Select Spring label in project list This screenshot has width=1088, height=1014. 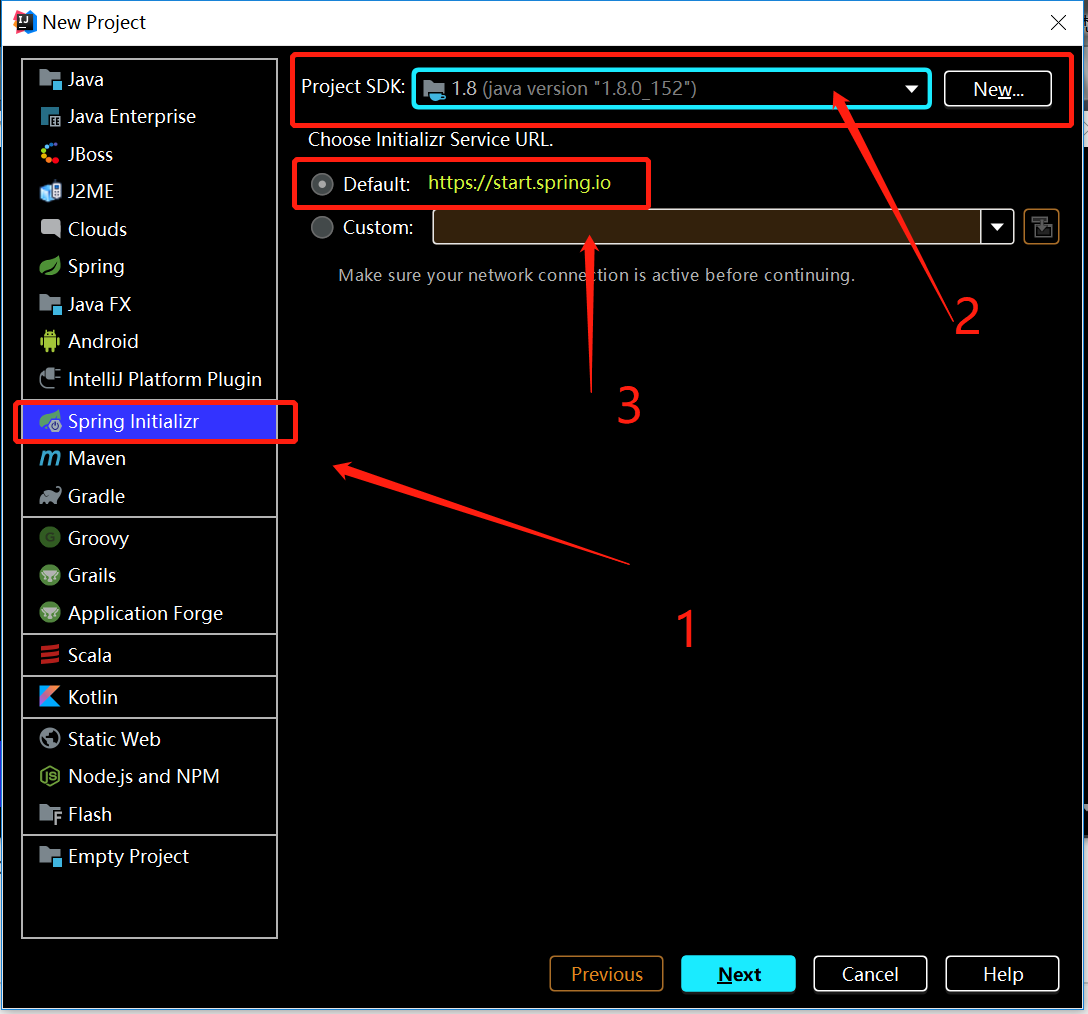(x=96, y=267)
